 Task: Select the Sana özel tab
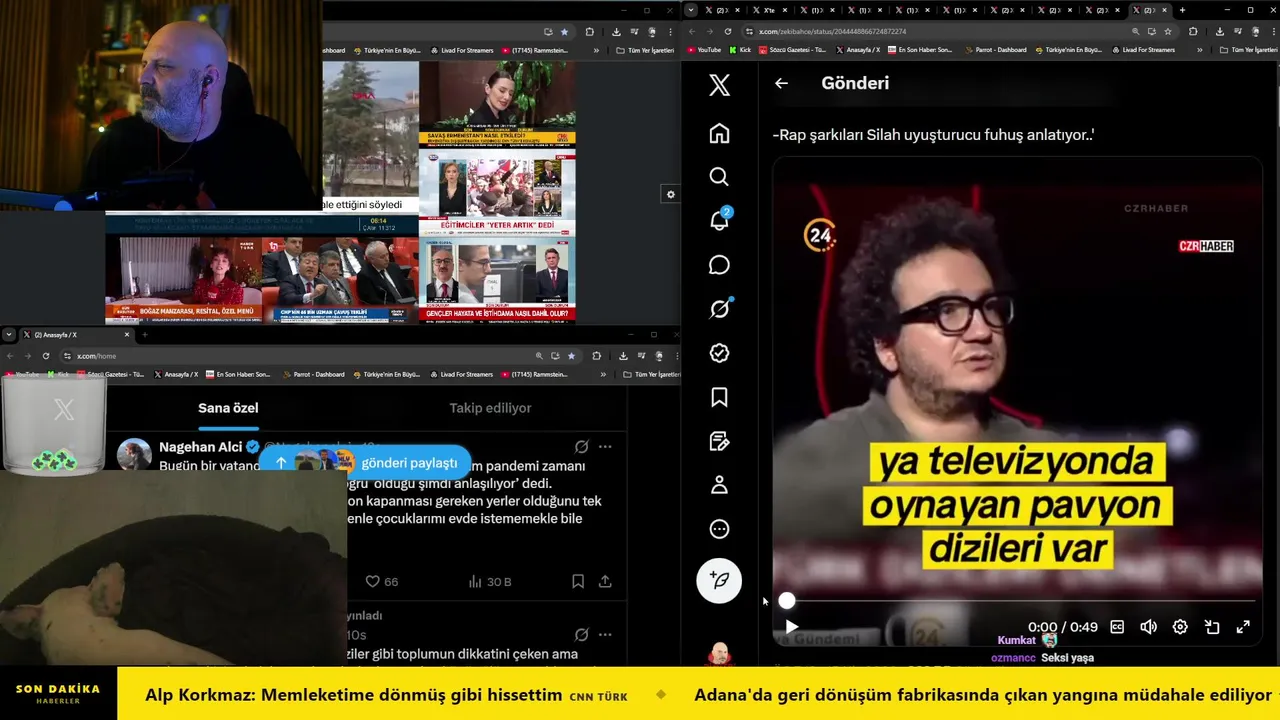point(228,408)
